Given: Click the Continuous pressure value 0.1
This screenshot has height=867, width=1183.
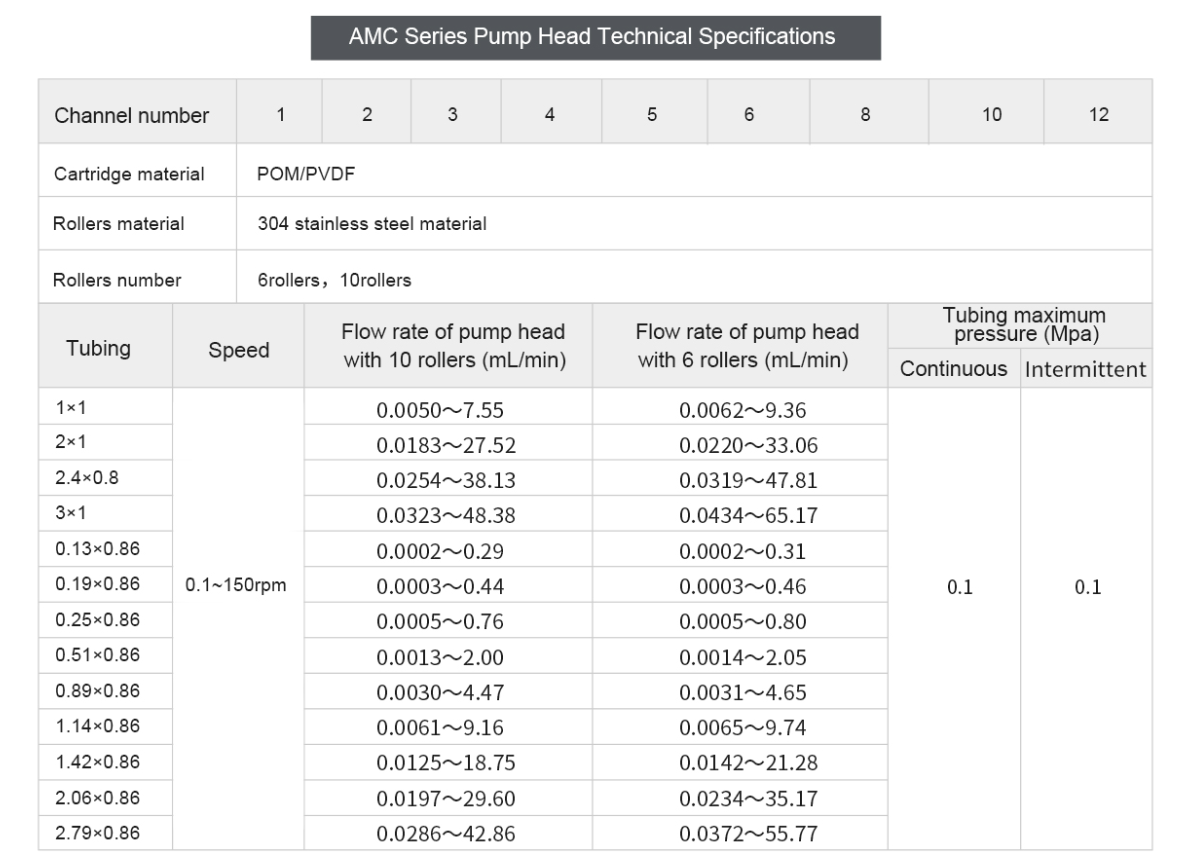Looking at the screenshot, I should (960, 587).
